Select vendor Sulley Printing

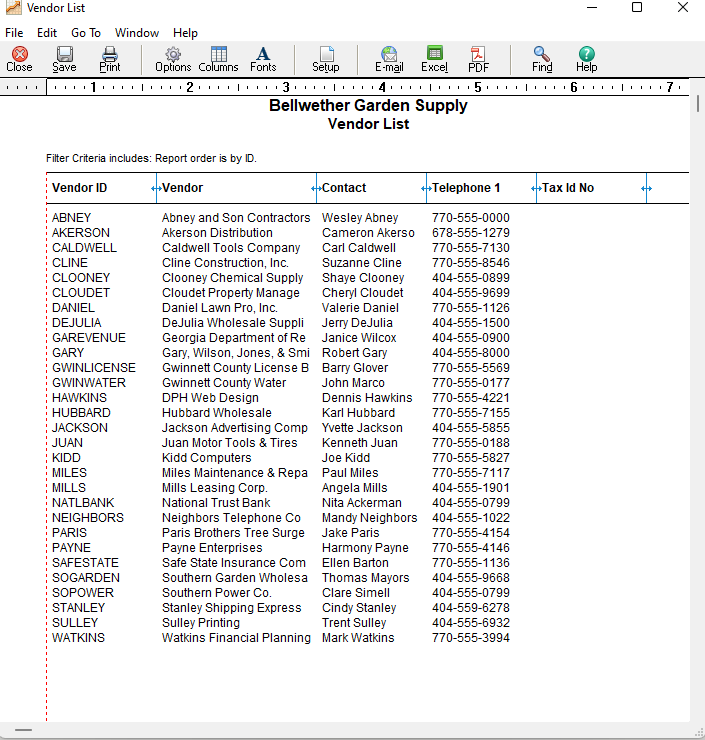201,623
